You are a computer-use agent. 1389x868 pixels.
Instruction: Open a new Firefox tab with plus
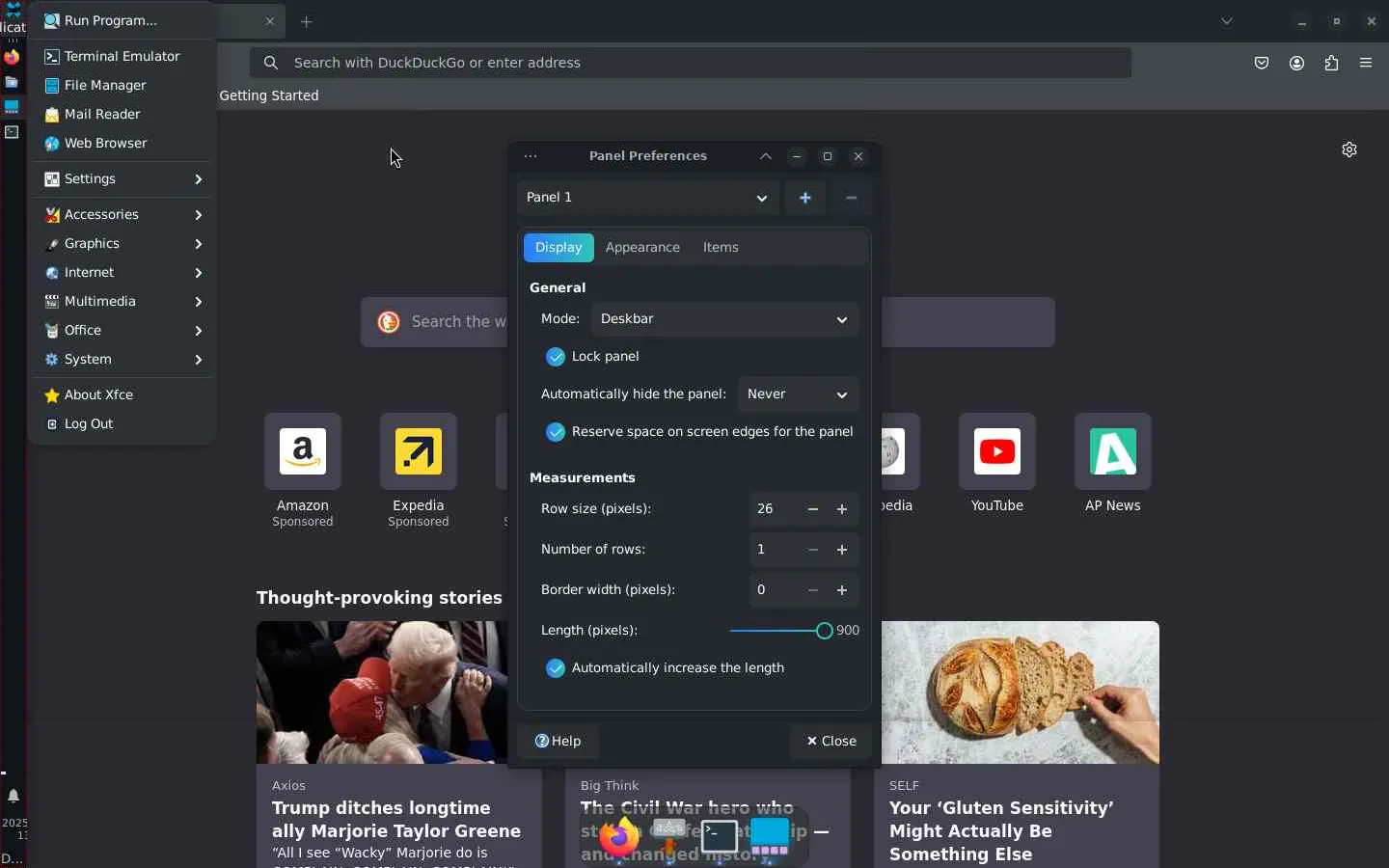(x=307, y=21)
